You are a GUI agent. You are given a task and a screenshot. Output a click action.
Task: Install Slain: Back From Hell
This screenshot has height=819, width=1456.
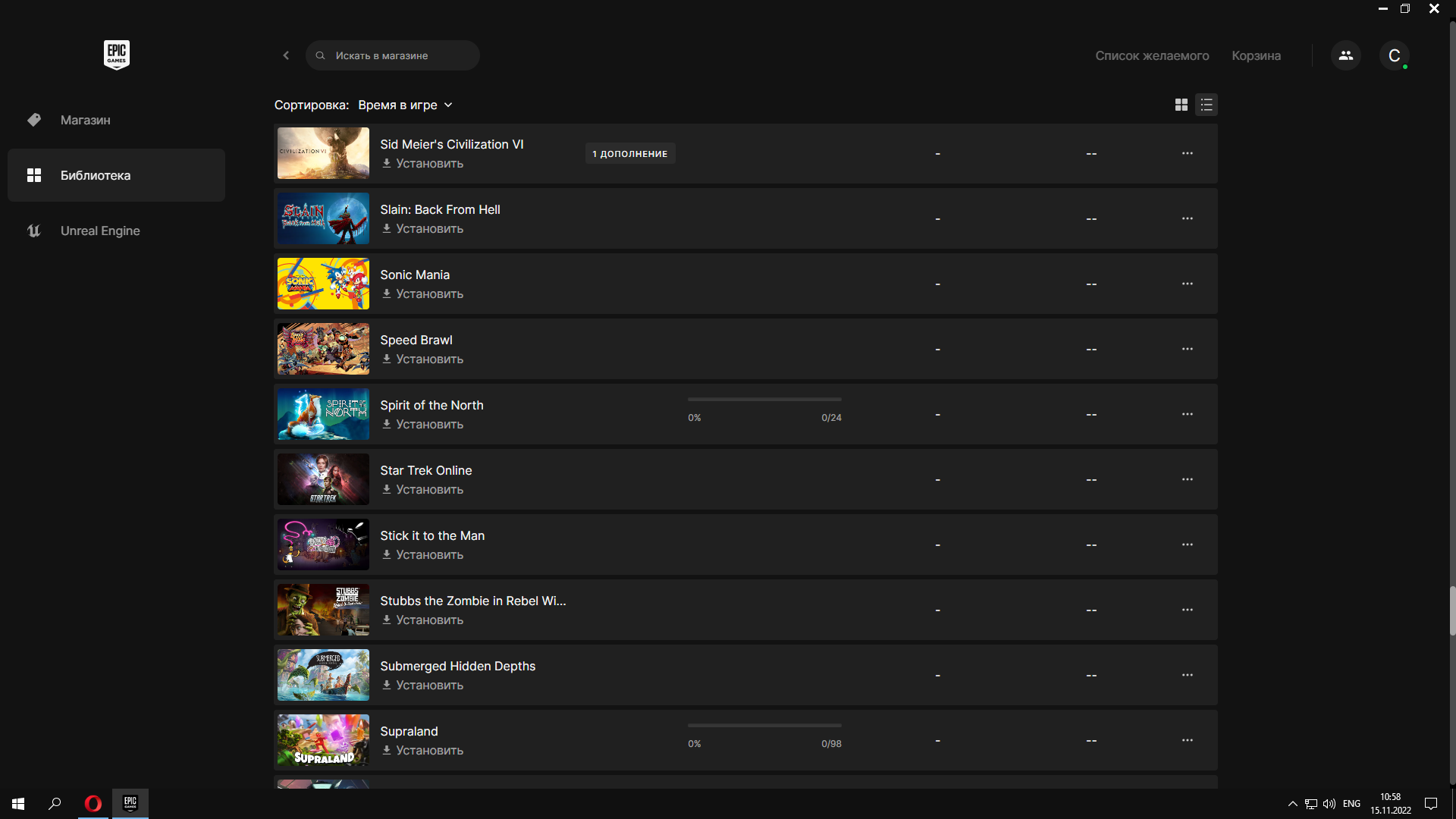[x=422, y=228]
